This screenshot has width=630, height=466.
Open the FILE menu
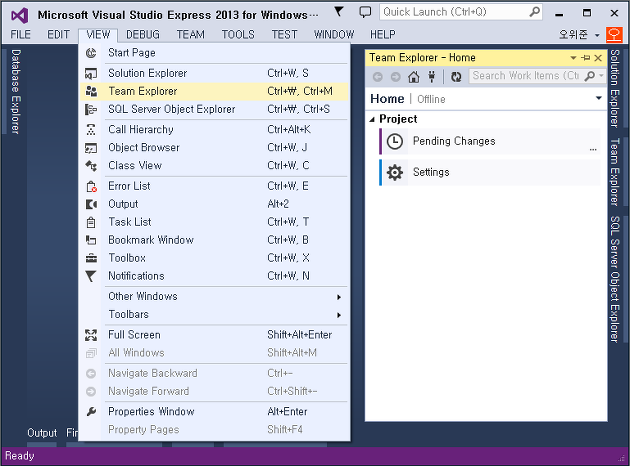coord(20,35)
